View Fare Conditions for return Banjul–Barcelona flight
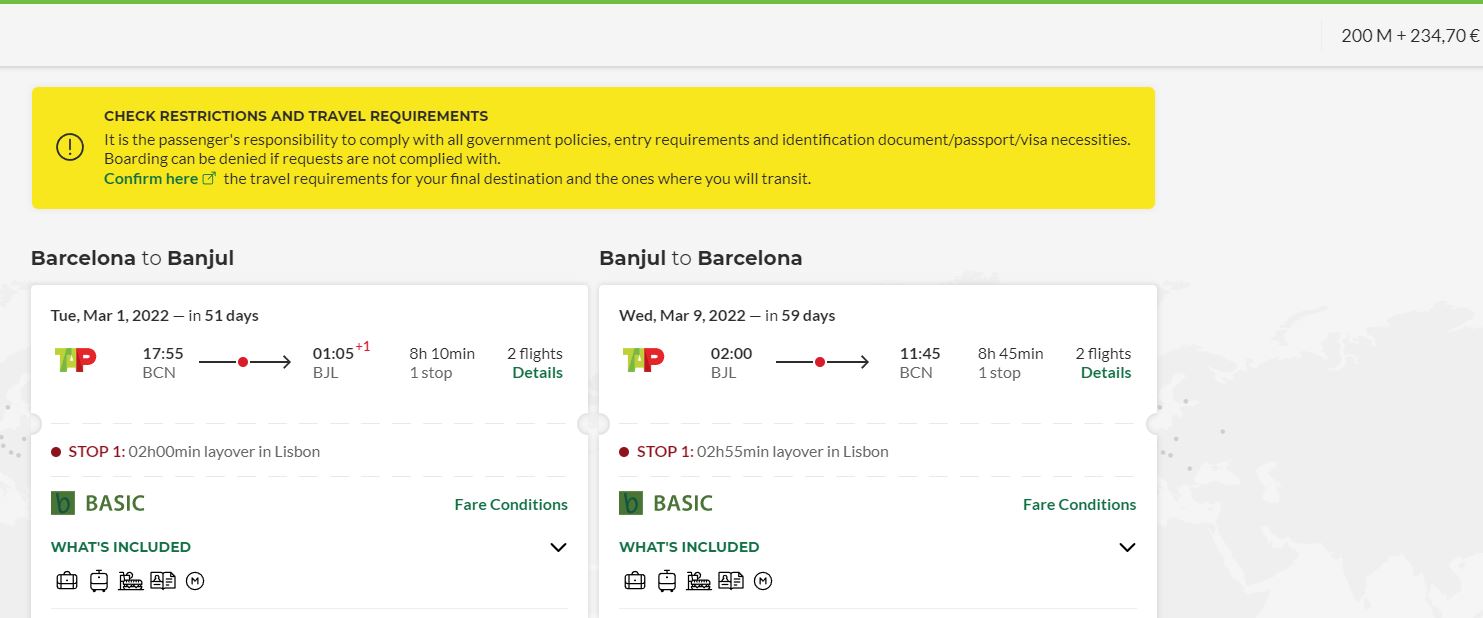 1079,505
